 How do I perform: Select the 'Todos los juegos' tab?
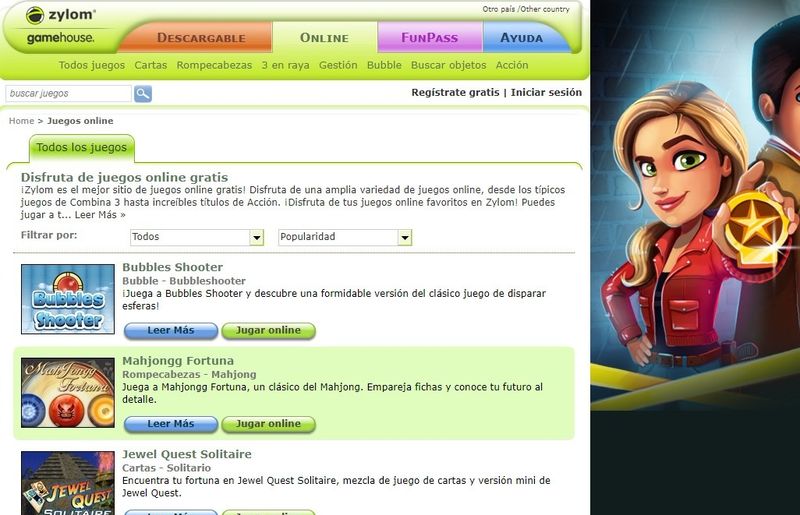82,148
